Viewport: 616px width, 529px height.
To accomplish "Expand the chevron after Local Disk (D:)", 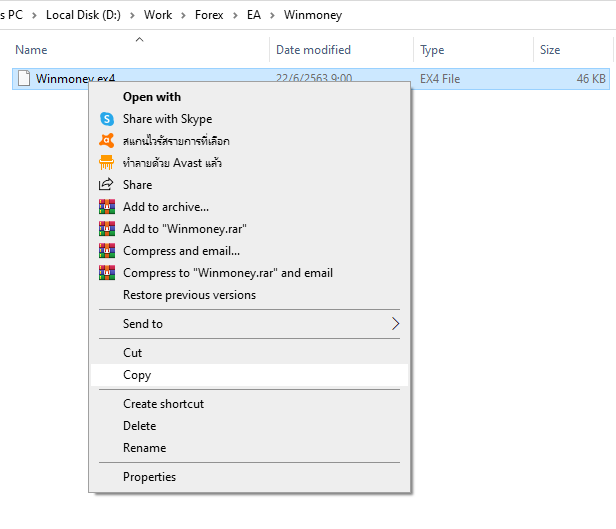I will coord(132,15).
